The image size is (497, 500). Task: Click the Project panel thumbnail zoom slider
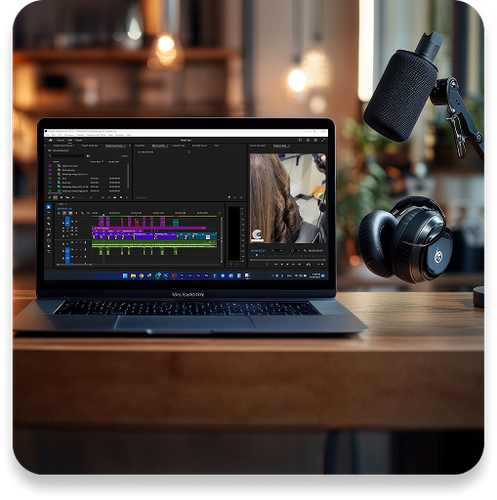coord(80,198)
